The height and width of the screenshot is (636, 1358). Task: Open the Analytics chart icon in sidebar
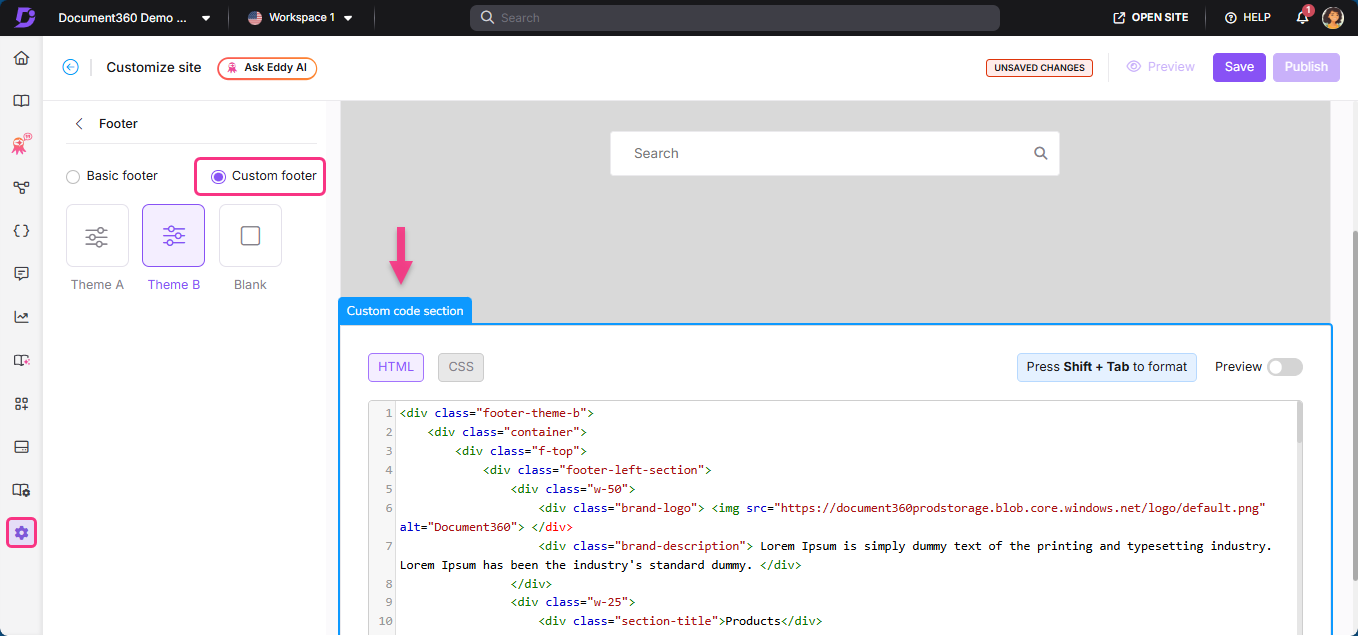pos(21,317)
